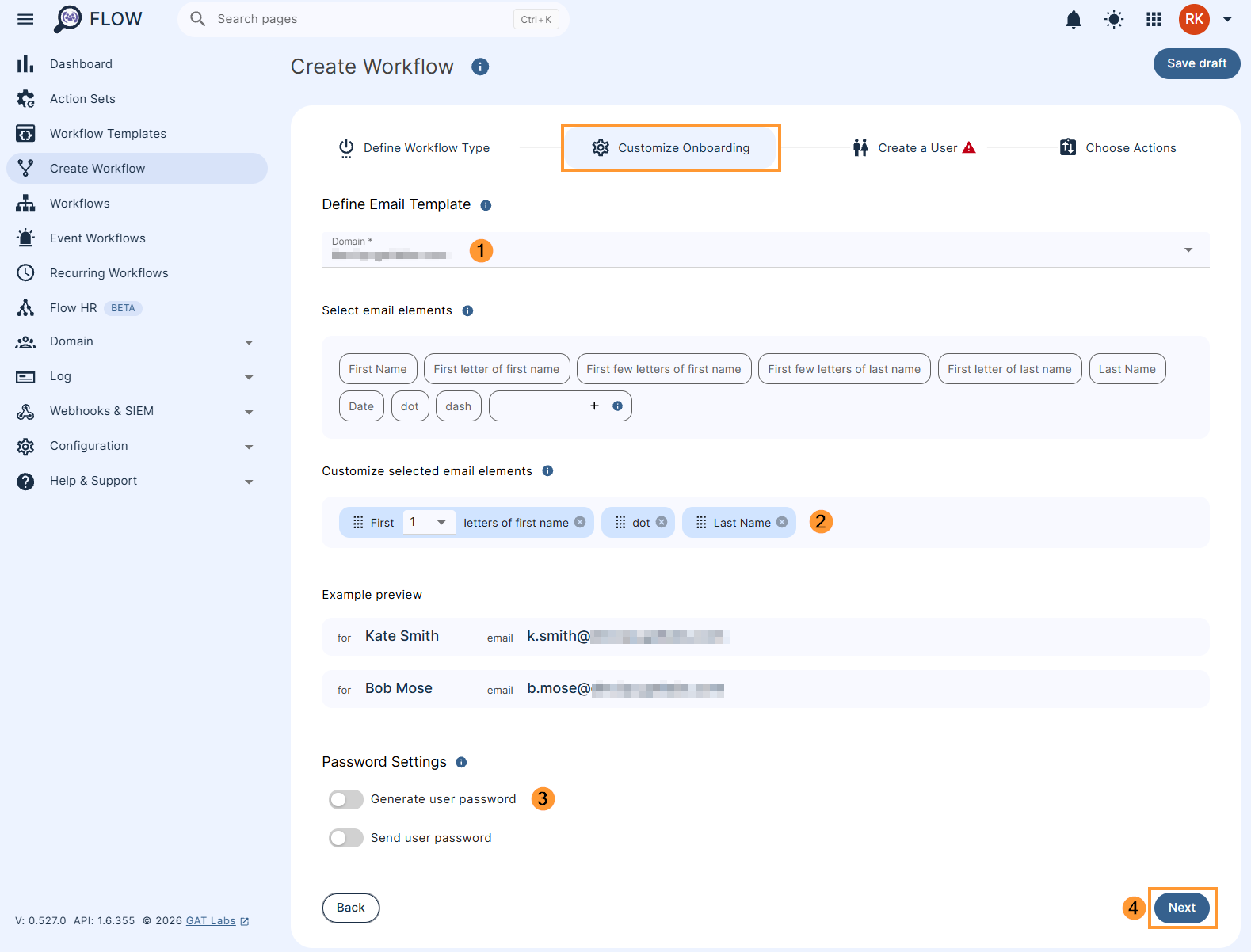Add dash email element
The width and height of the screenshot is (1251, 952).
point(458,406)
